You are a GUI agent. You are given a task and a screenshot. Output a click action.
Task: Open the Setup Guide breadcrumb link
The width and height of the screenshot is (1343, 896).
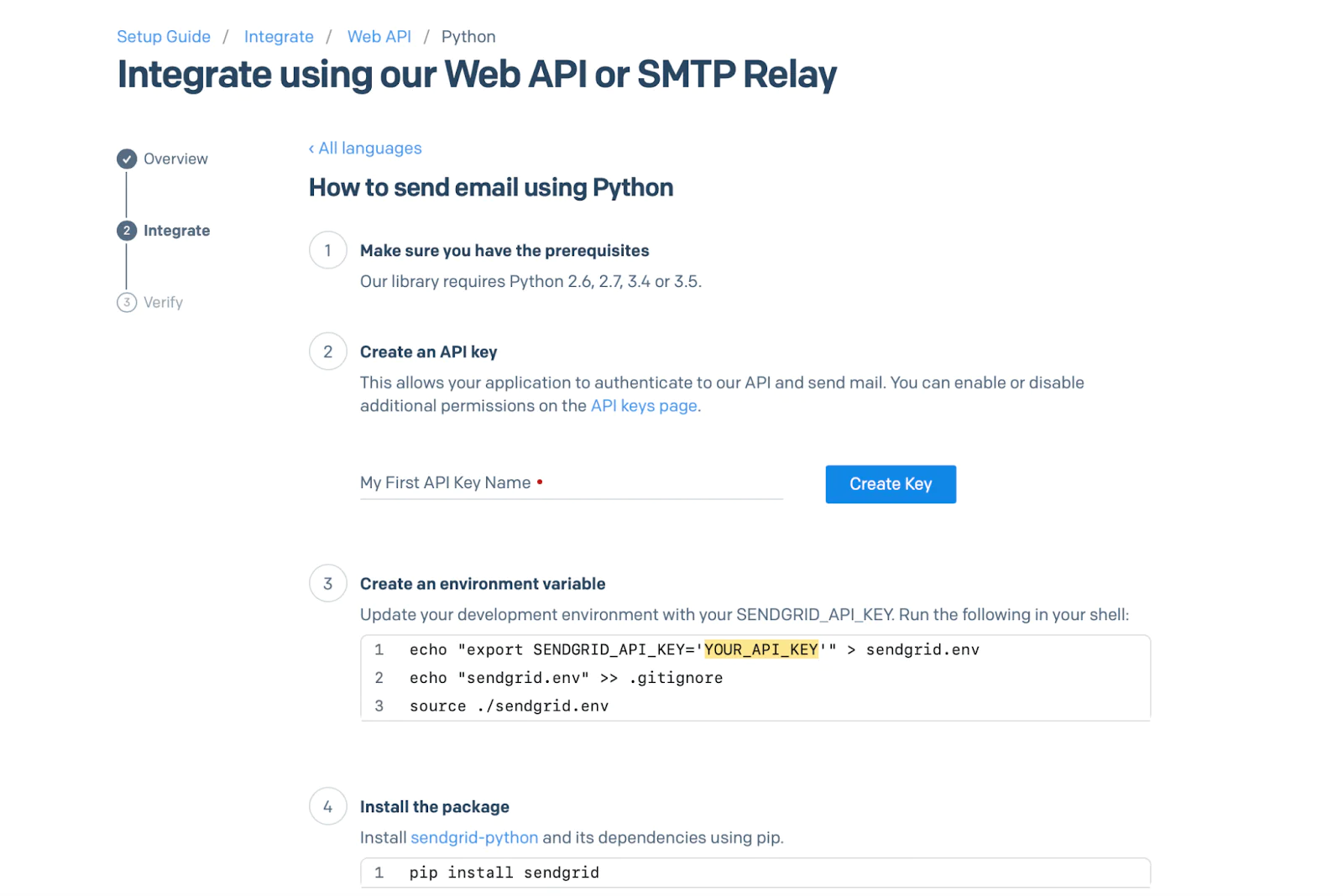[164, 37]
